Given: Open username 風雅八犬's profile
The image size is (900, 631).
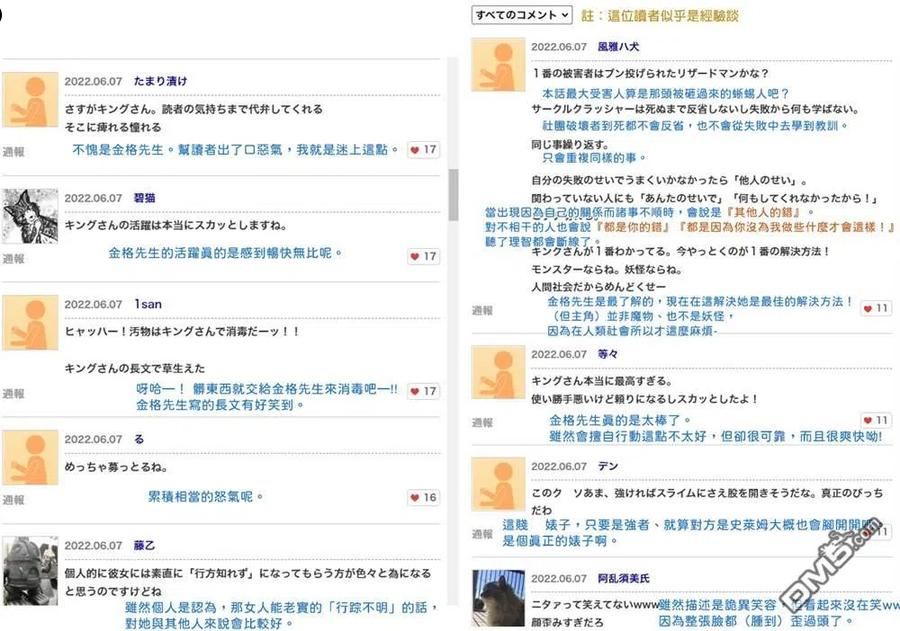Looking at the screenshot, I should click(x=618, y=47).
